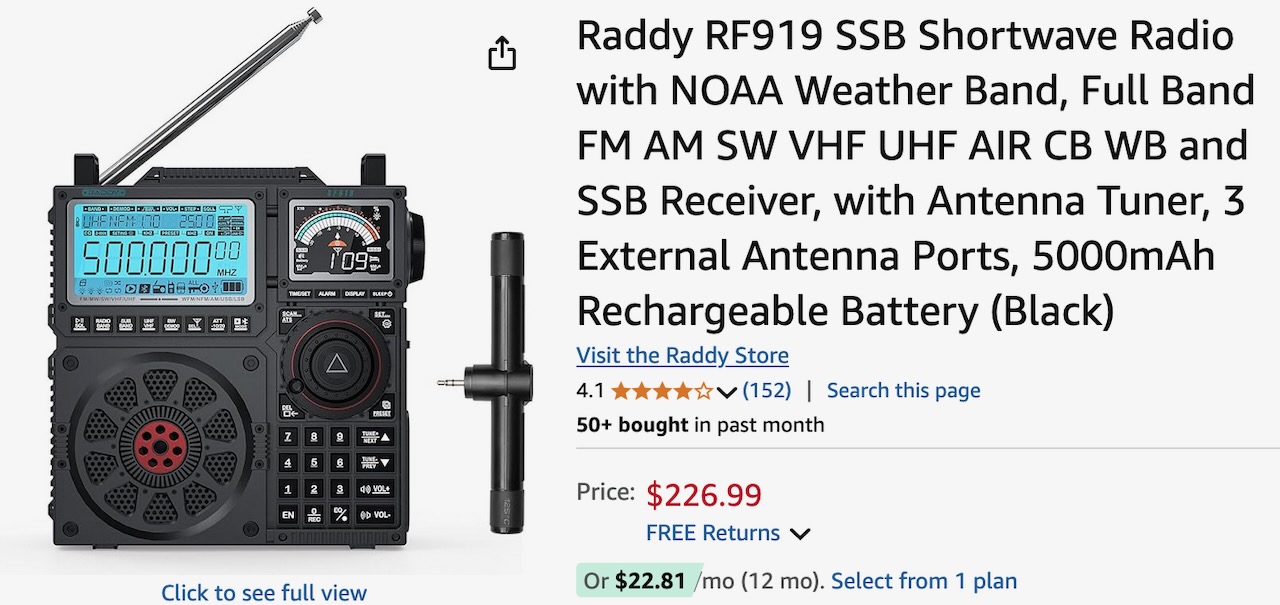1280x605 pixels.
Task: Click the FREE Returns link text
Action: [712, 533]
